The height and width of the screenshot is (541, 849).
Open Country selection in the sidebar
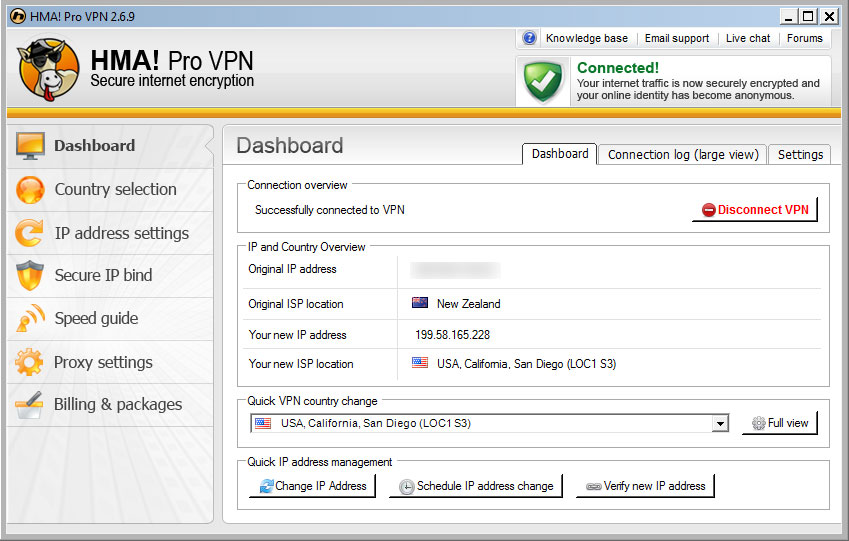coord(110,190)
